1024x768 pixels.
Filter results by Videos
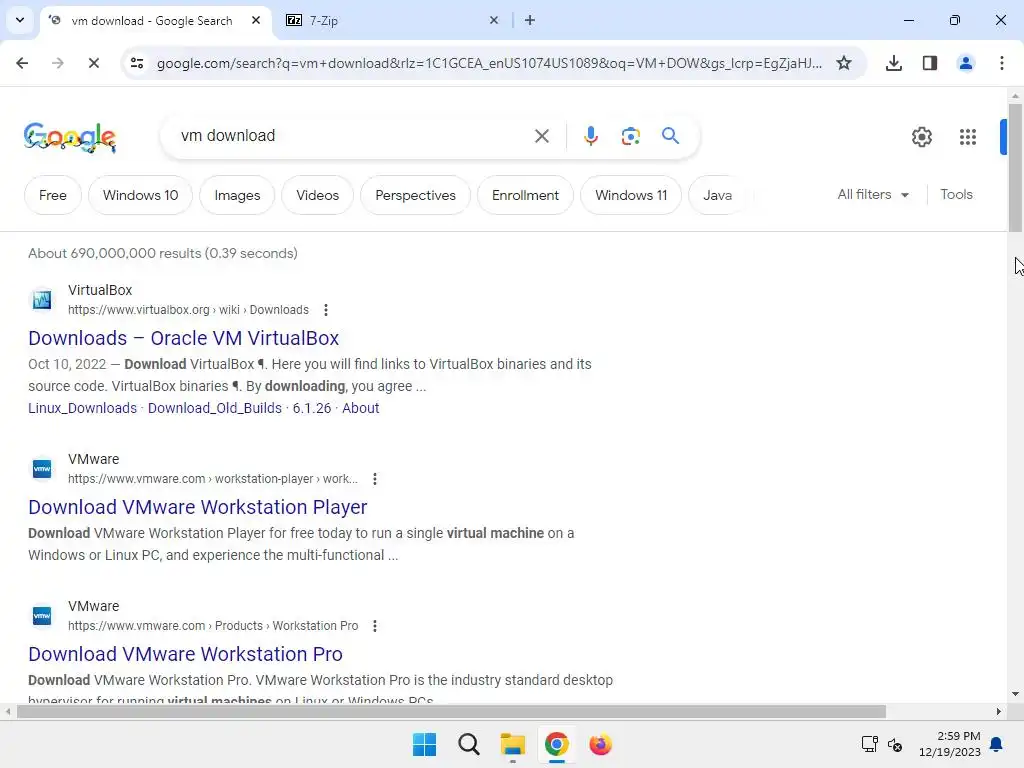317,195
